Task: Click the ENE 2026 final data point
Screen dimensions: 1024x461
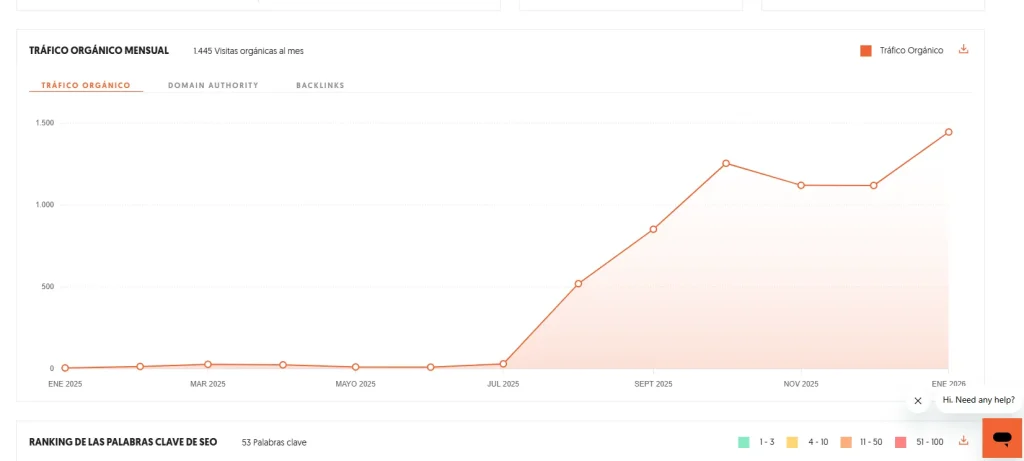Action: pyautogui.click(x=948, y=132)
